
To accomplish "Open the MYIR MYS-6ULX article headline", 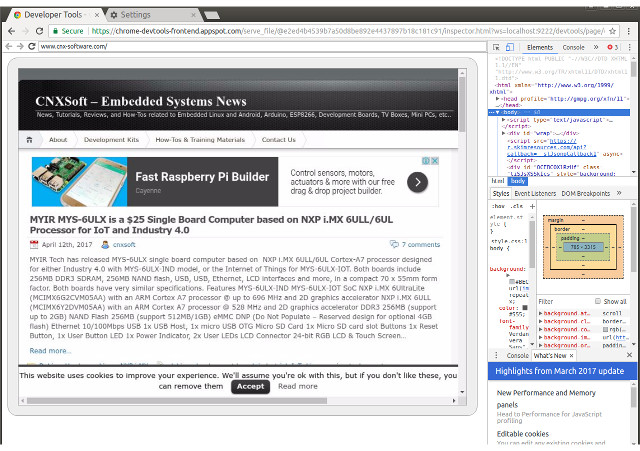I will point(211,225).
